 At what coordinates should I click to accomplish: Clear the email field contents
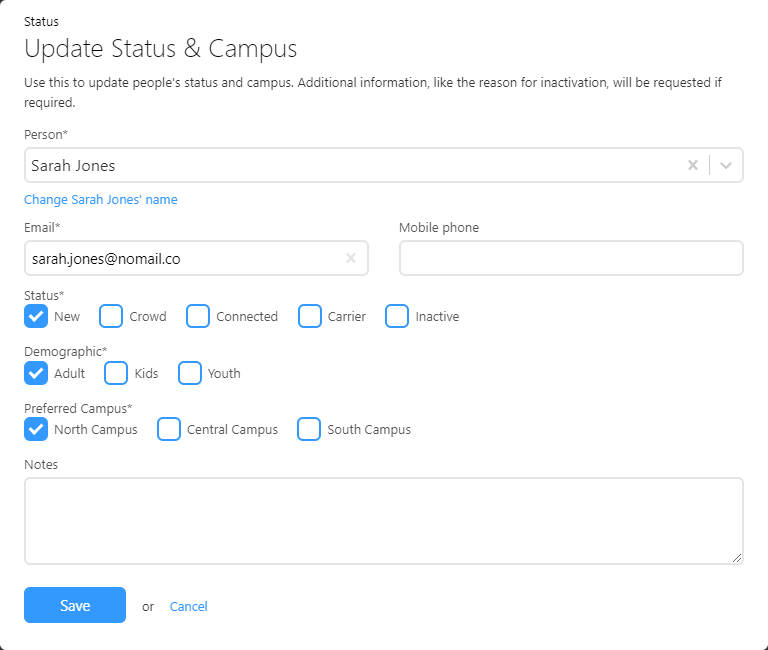(351, 258)
